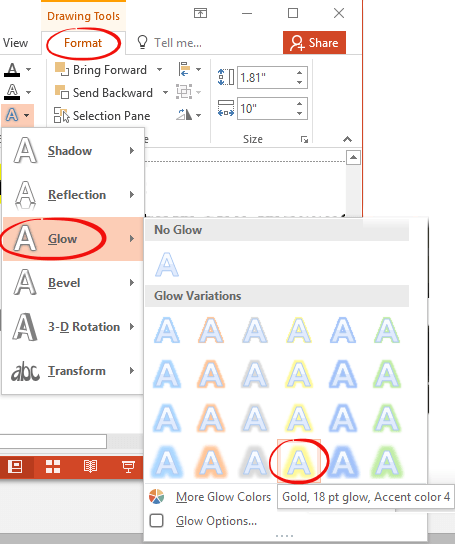Select the No Glow preset
Viewport: 455px width, 544px height.
tap(167, 264)
